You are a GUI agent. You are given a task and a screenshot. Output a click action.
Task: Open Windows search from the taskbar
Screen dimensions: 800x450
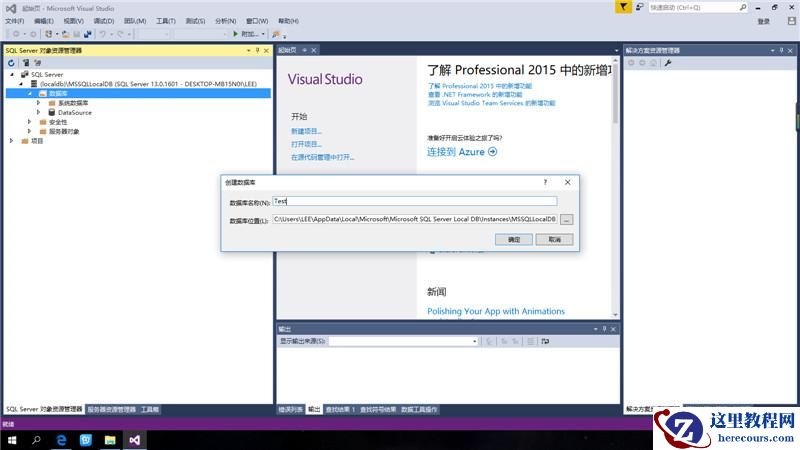point(36,440)
